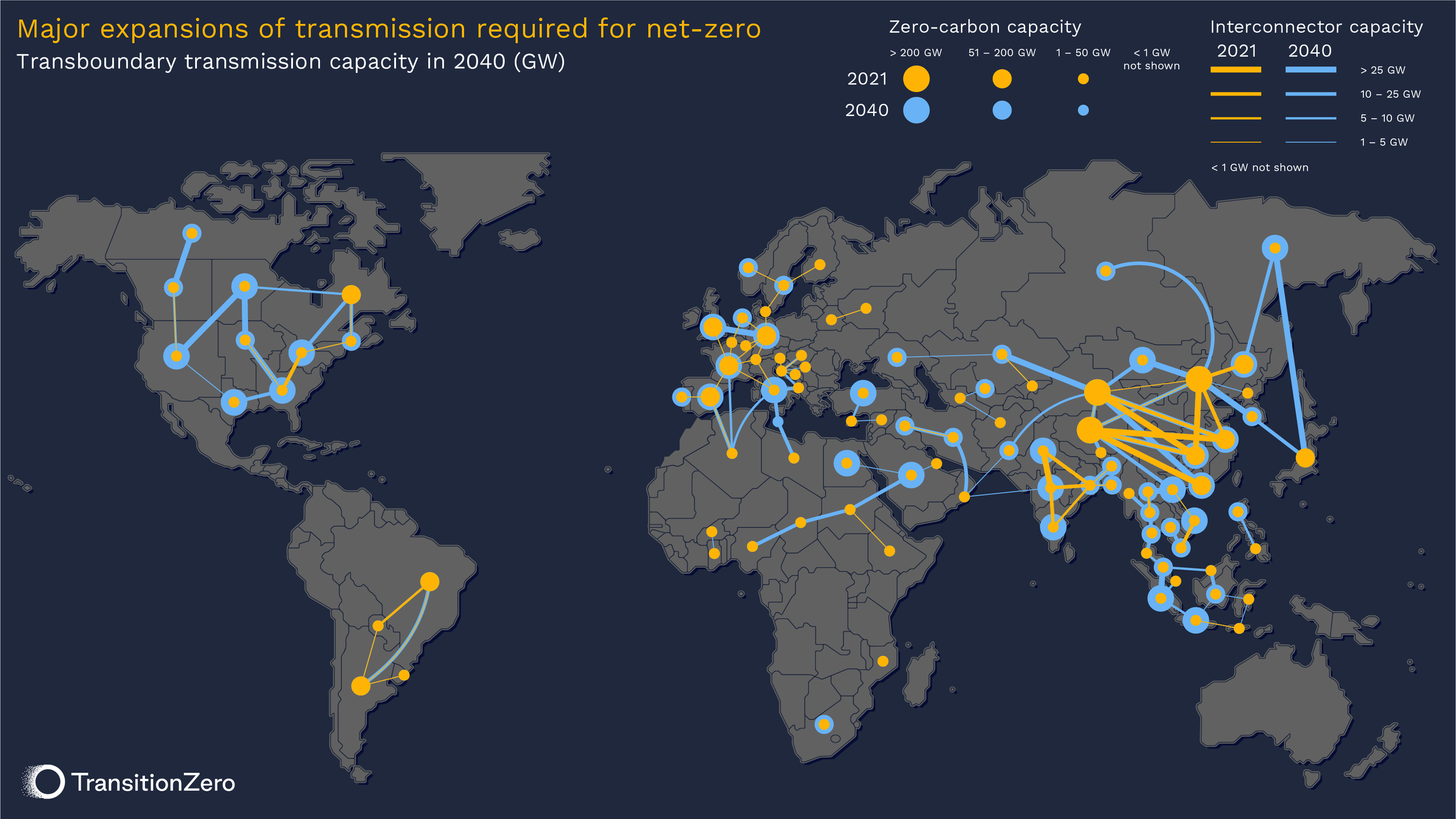Click the northeastern Brazil capacity node

(429, 581)
